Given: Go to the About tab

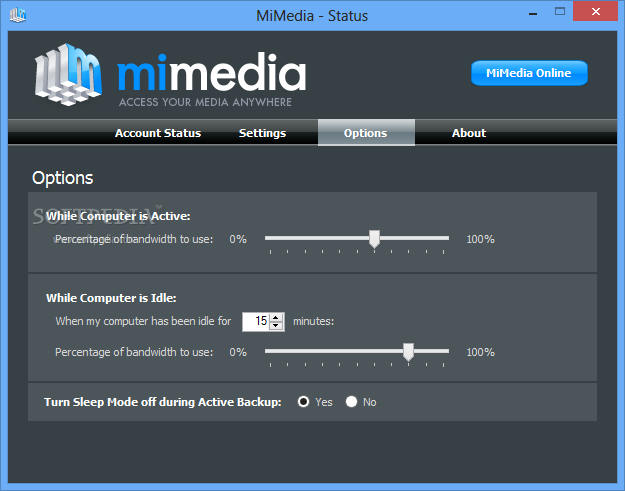Looking at the screenshot, I should pyautogui.click(x=469, y=133).
